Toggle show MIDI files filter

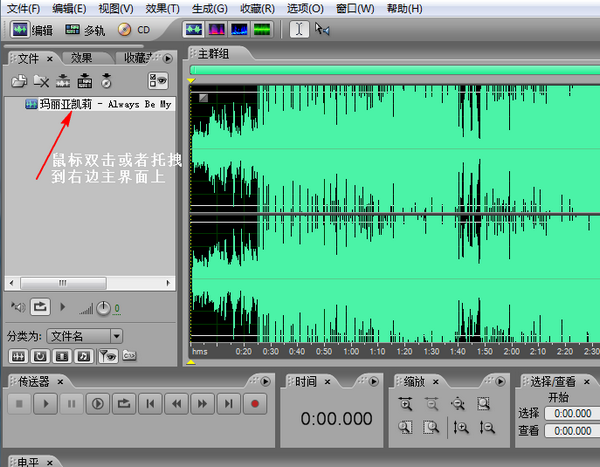[x=84, y=357]
